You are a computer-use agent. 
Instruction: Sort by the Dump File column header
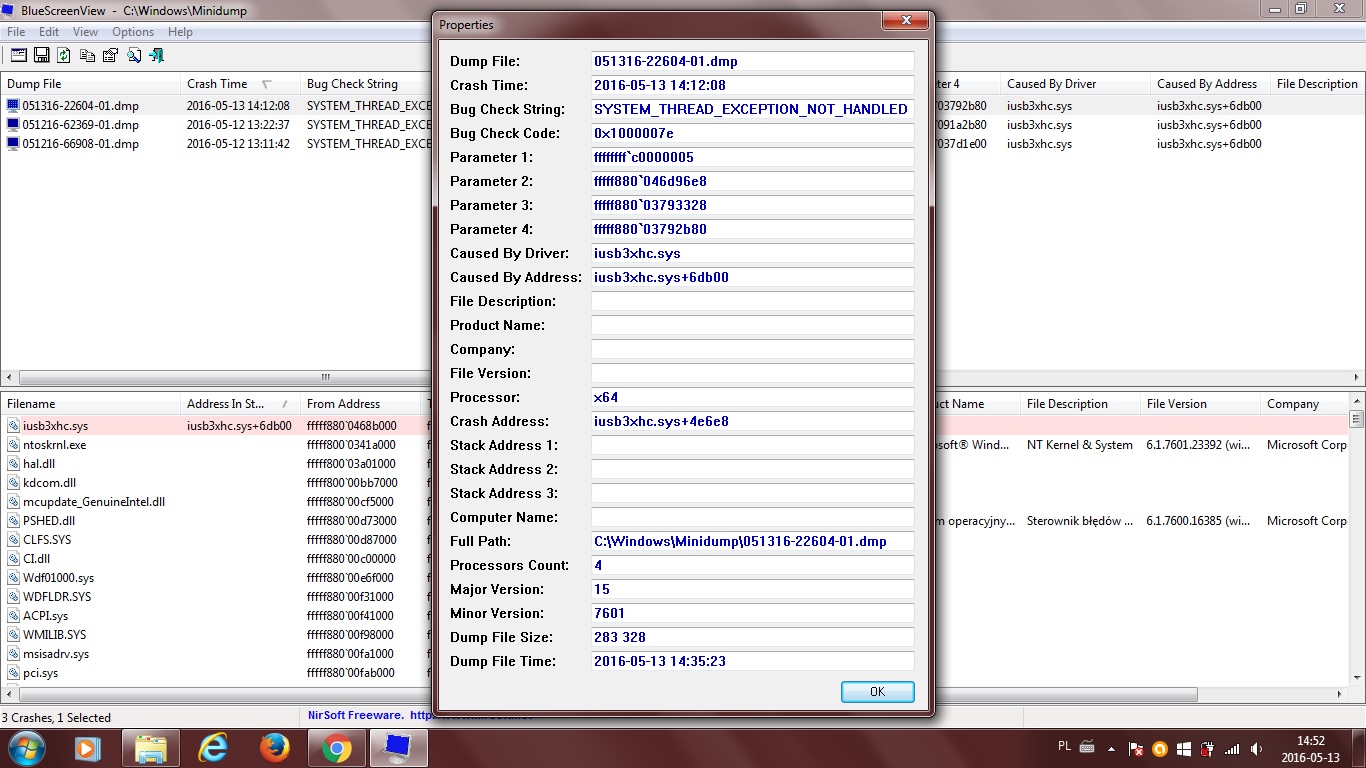(x=91, y=84)
